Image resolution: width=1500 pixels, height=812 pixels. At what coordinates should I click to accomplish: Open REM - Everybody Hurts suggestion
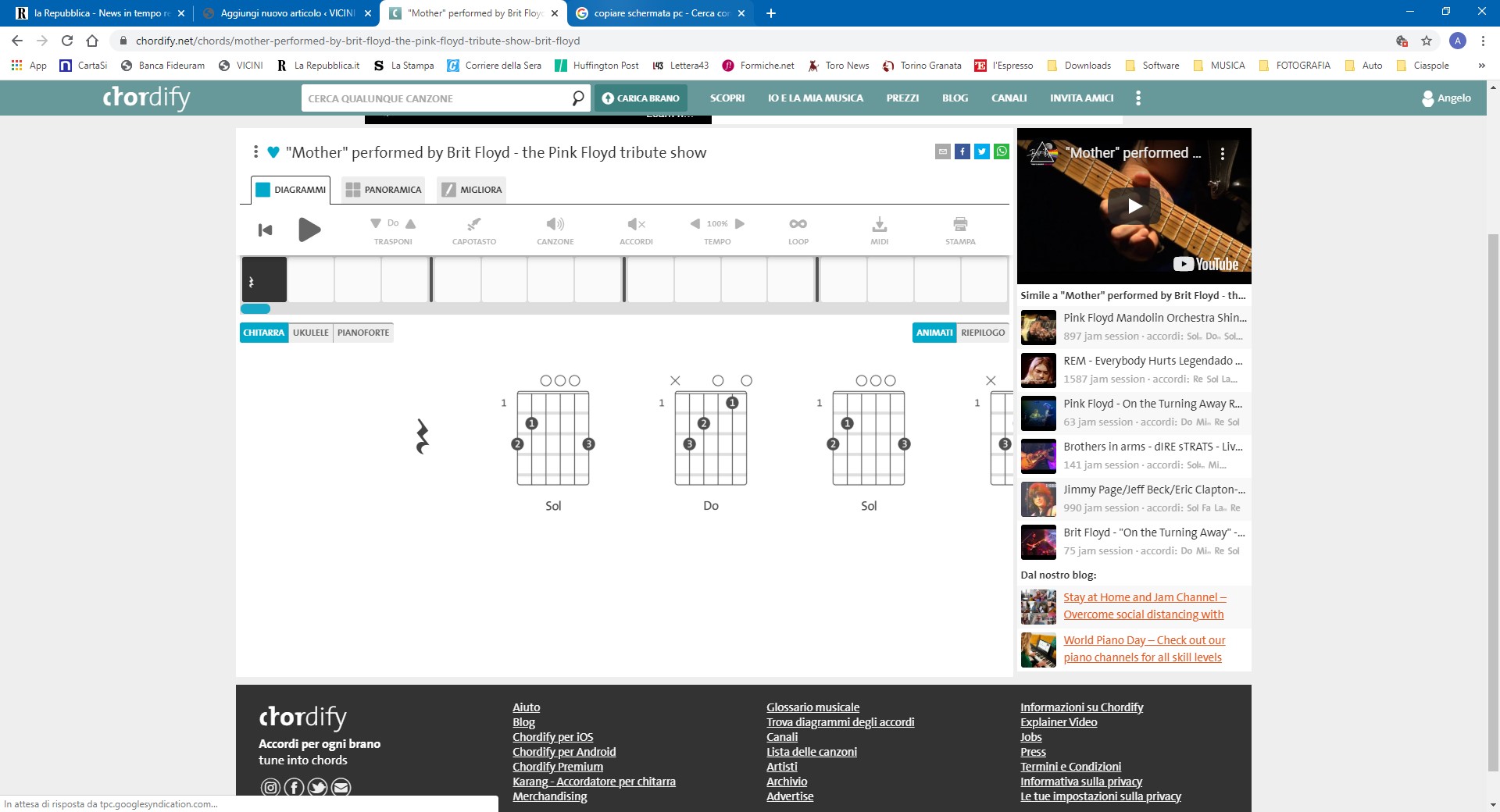(x=1134, y=370)
